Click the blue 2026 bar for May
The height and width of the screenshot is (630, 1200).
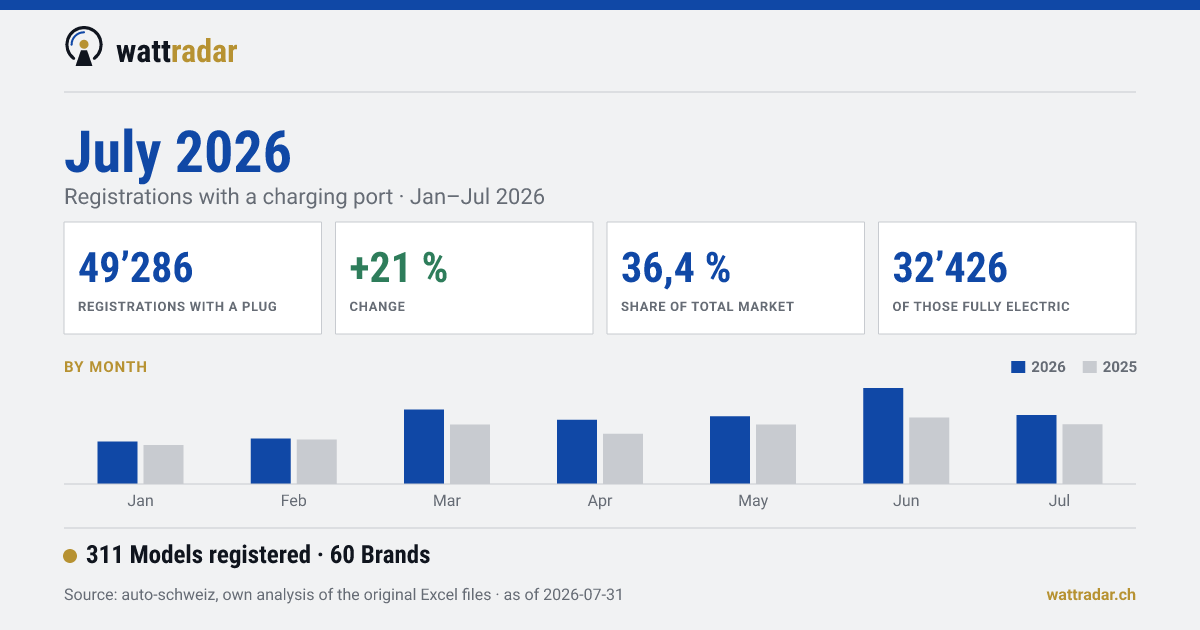tap(730, 450)
